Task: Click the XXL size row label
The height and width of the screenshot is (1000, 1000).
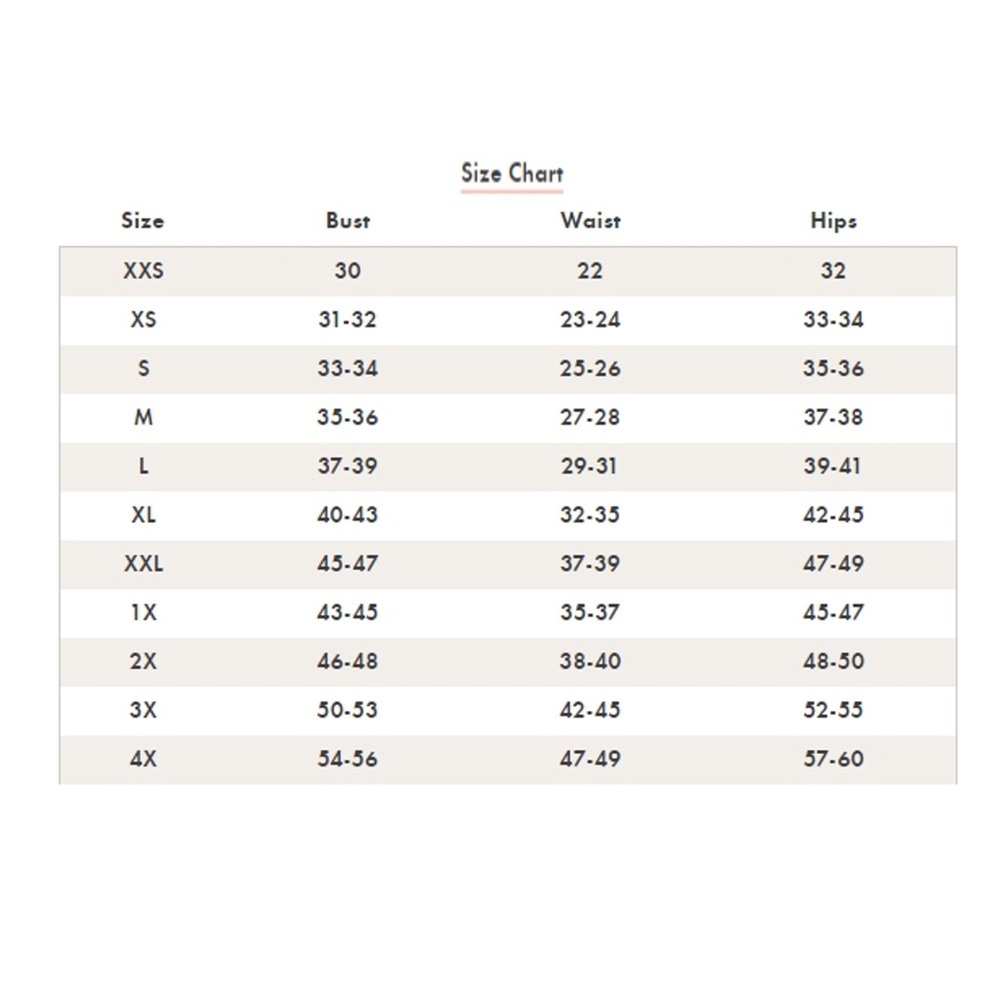Action: click(x=143, y=564)
